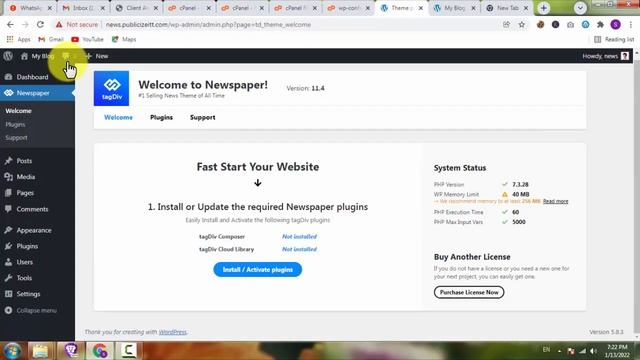Open the browser Extensions puzzle icon
This screenshot has height=360, width=640.
pos(600,24)
